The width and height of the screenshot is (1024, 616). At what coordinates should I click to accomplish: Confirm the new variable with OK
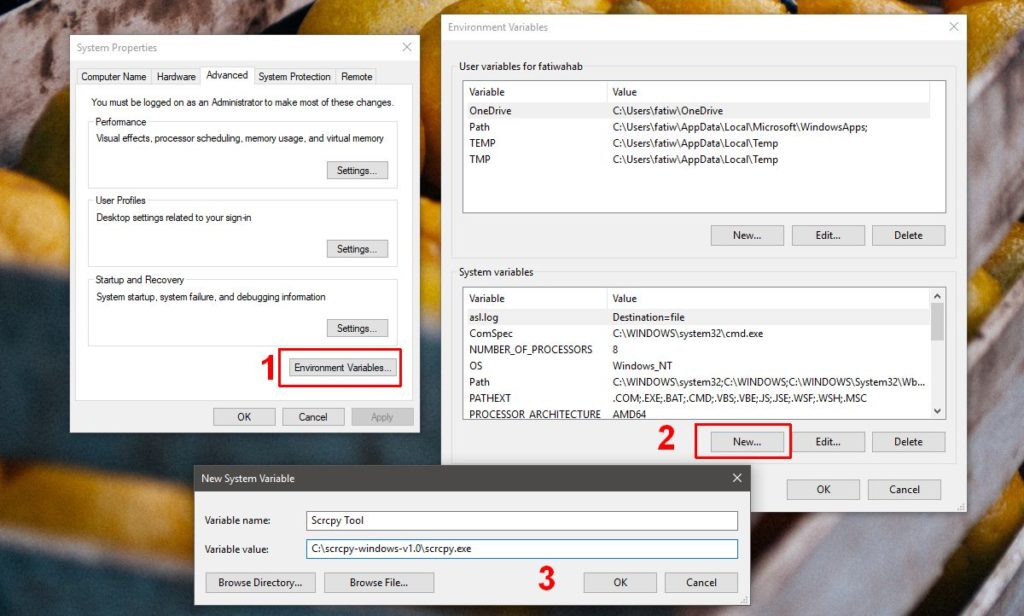coord(619,582)
